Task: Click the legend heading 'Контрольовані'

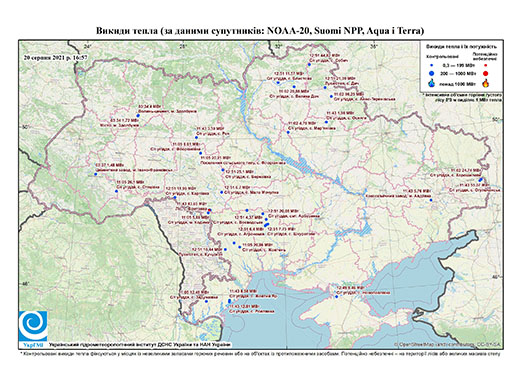Action: (x=441, y=57)
